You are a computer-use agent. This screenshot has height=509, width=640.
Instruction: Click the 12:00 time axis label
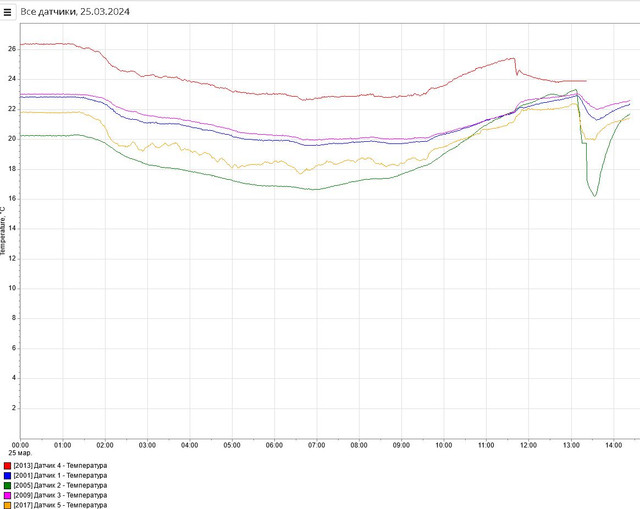528,445
